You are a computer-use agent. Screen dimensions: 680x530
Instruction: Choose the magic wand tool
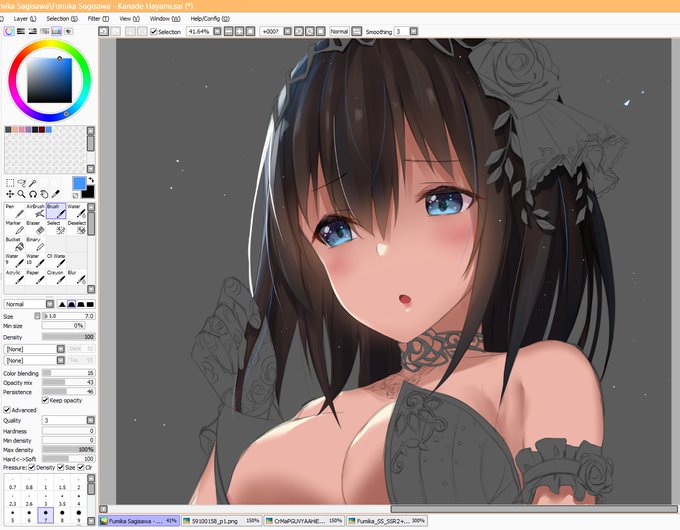[33, 183]
